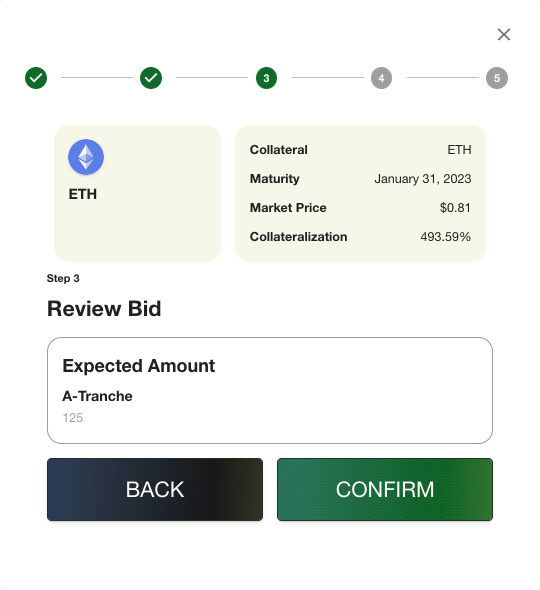Click the Step 3 label text
Screen dimensions: 540x590
(x=63, y=278)
